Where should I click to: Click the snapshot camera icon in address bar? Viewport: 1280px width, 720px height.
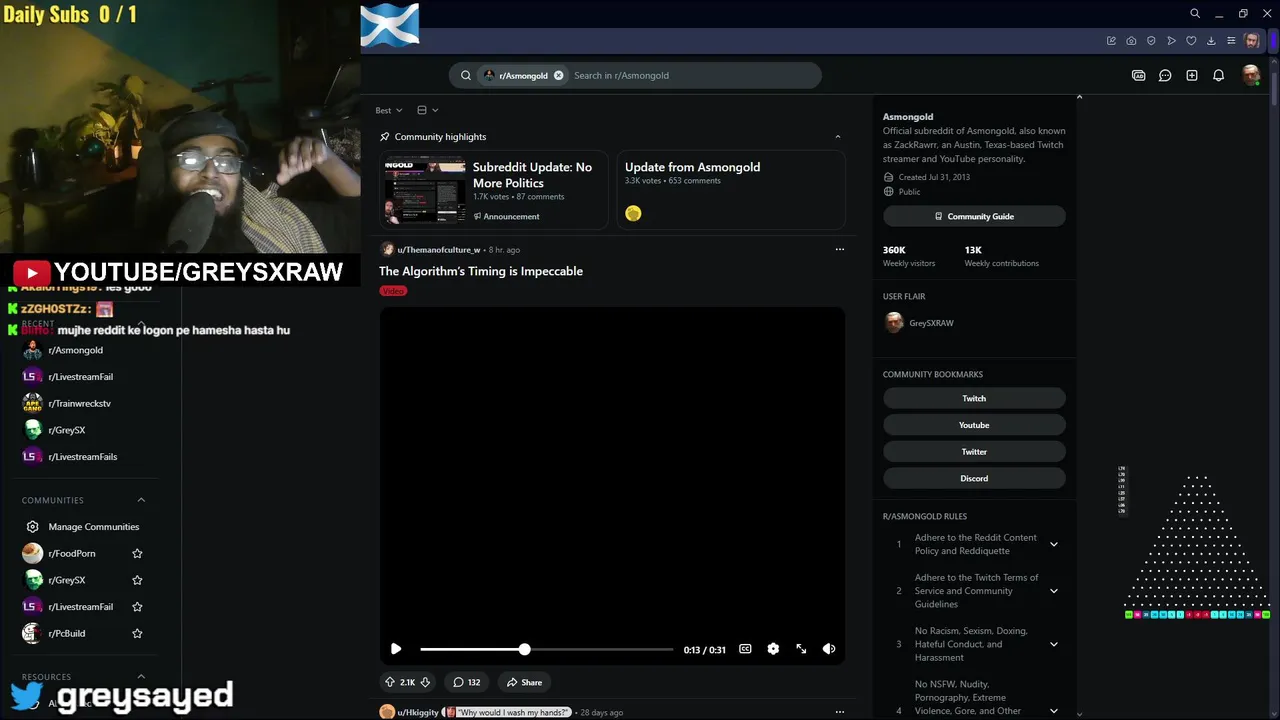(1131, 41)
